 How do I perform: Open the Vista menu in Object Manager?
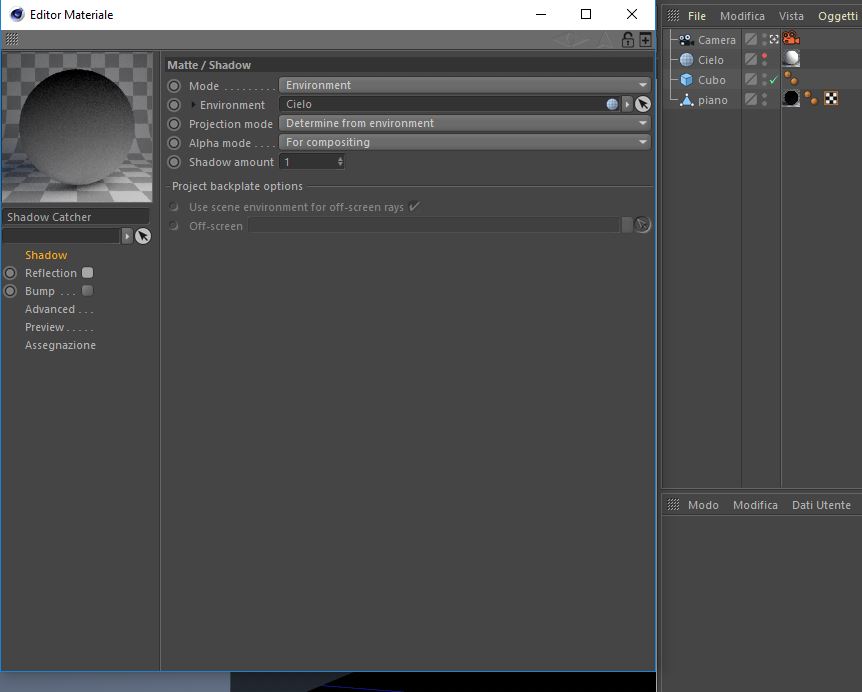[x=791, y=16]
